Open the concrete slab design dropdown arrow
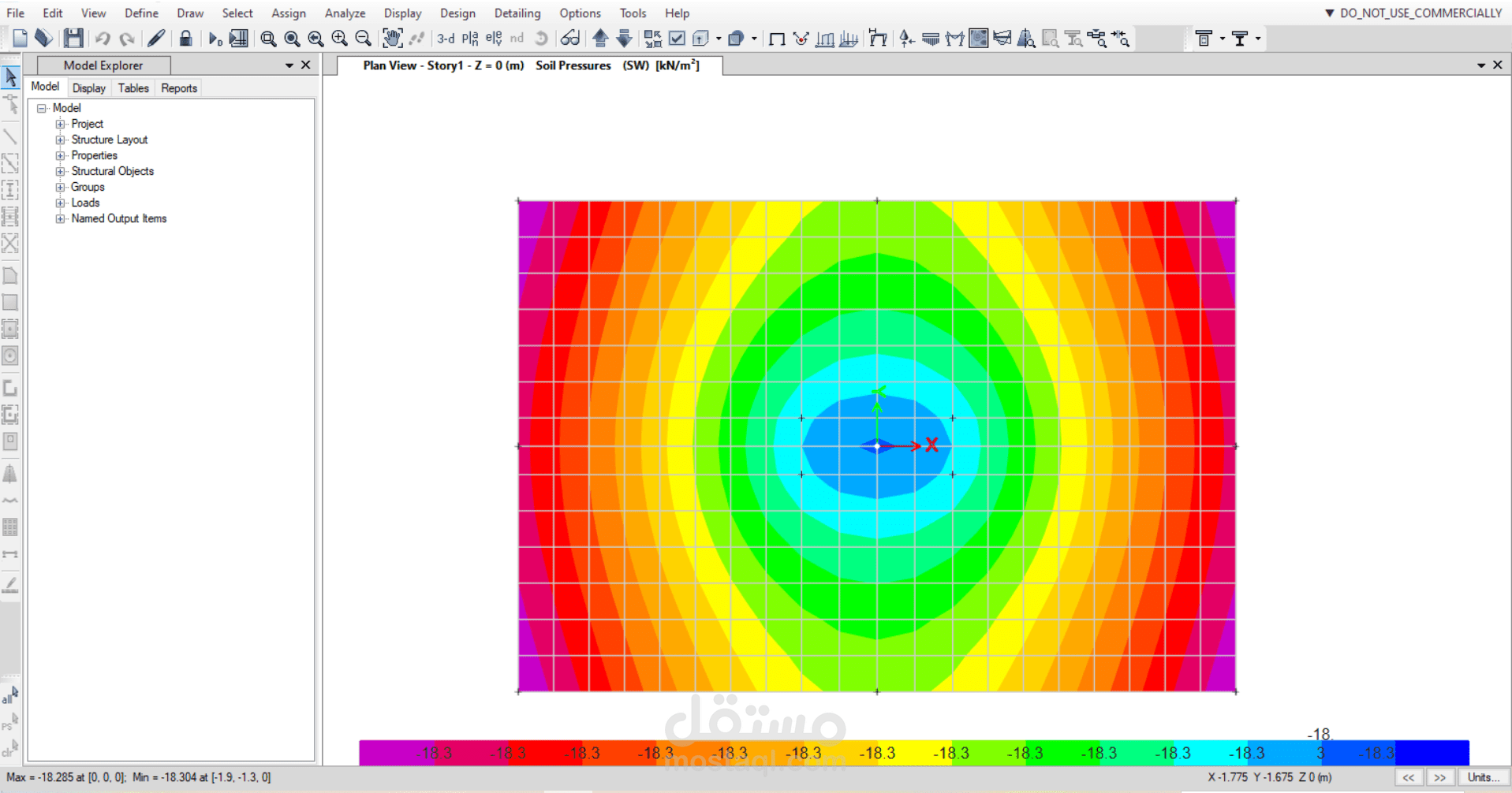This screenshot has height=793, width=1512. pyautogui.click(x=1223, y=38)
